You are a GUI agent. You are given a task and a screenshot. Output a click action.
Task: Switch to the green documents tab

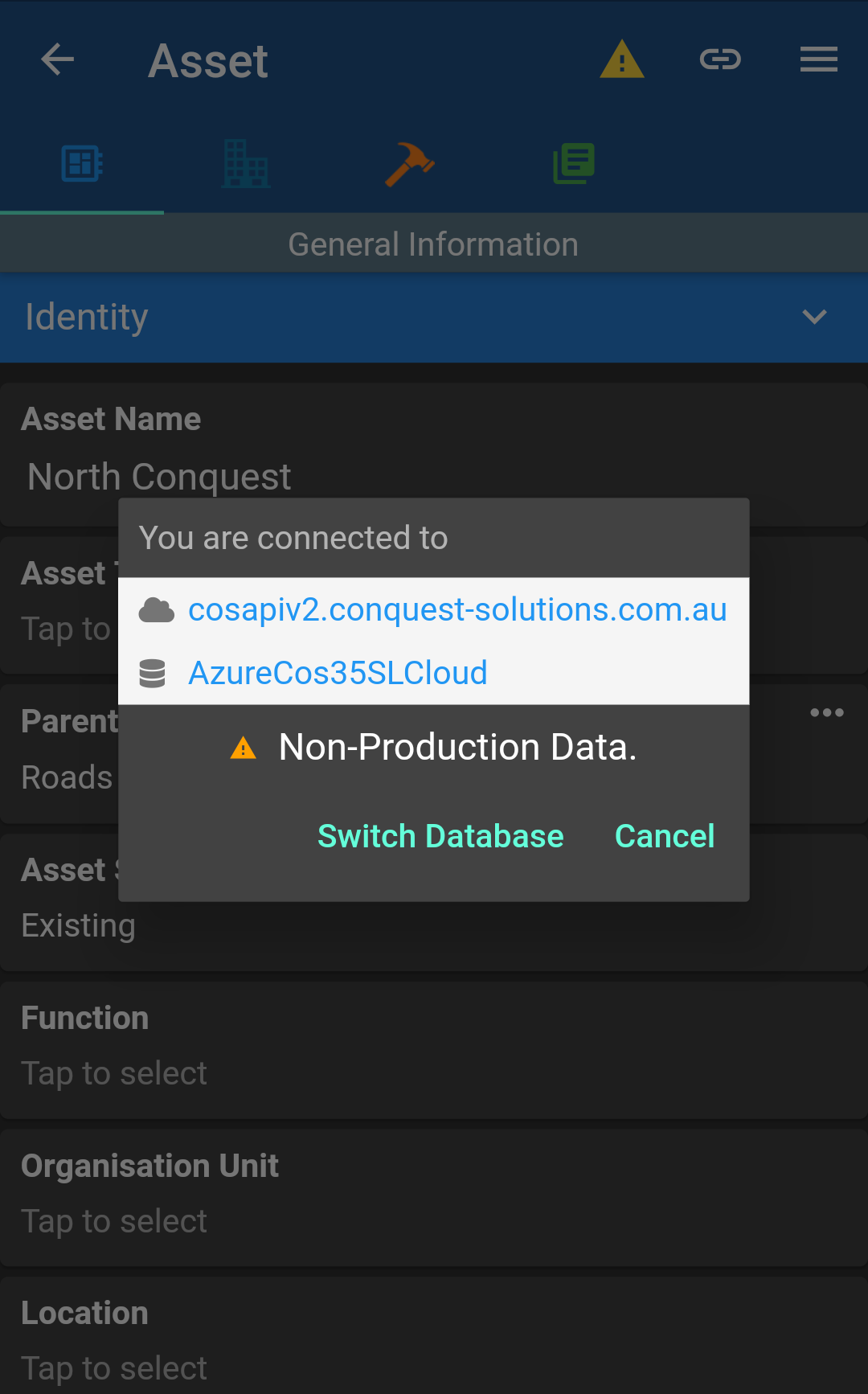574,164
